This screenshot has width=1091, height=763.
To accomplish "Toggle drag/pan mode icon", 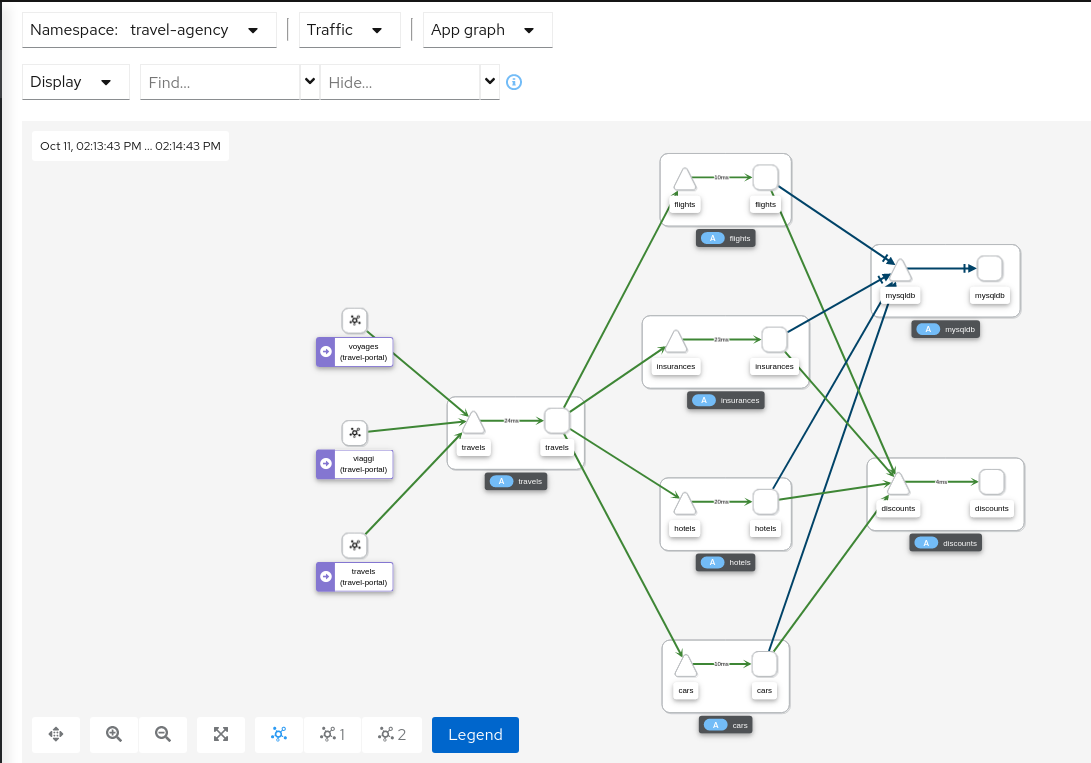I will 56,734.
